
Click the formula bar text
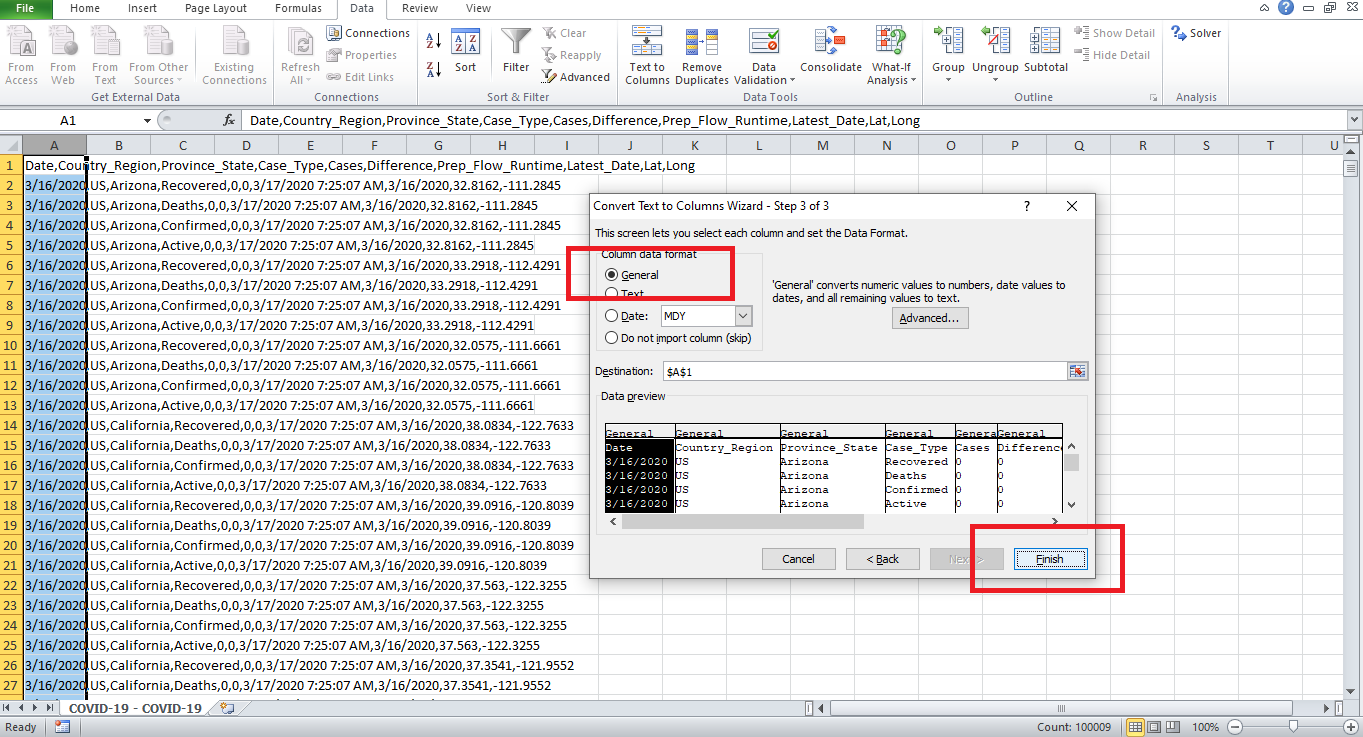(585, 120)
